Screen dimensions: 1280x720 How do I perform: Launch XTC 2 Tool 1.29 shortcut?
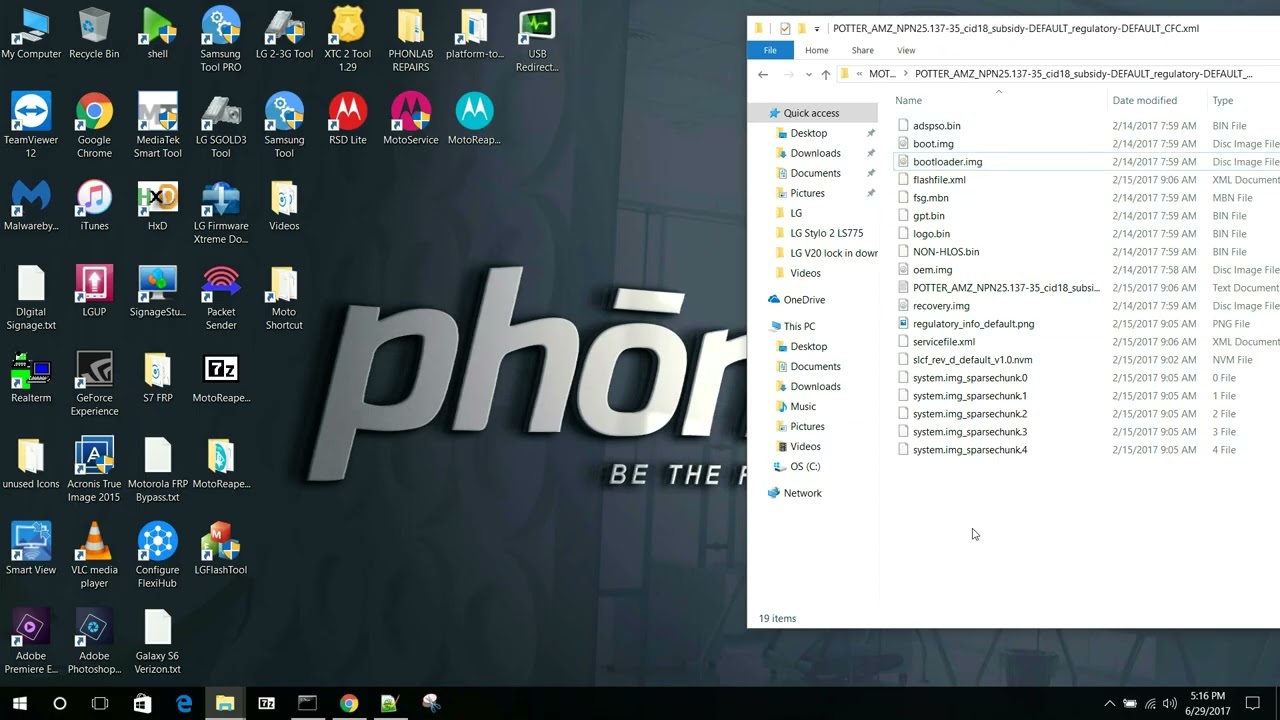(347, 40)
